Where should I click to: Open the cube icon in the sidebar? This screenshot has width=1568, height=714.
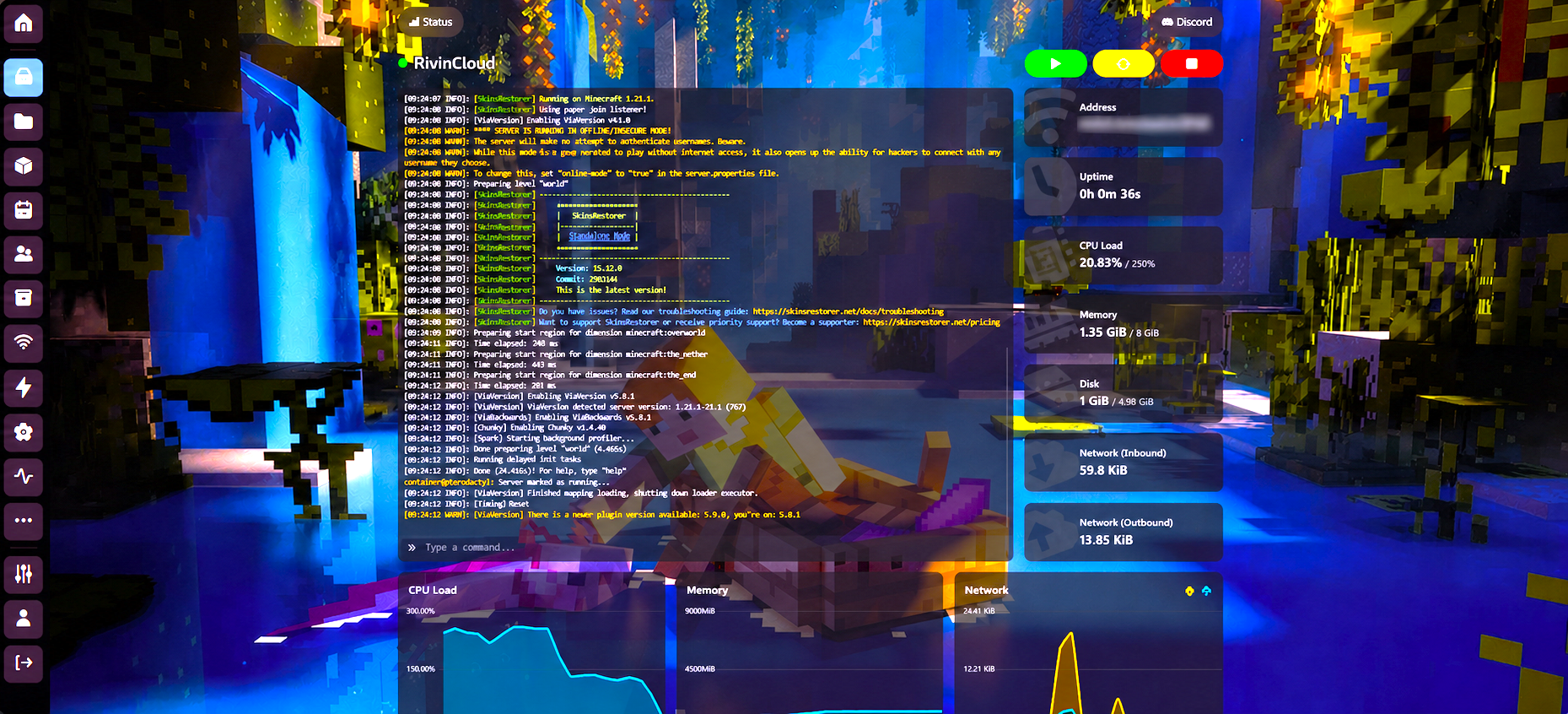(x=24, y=166)
